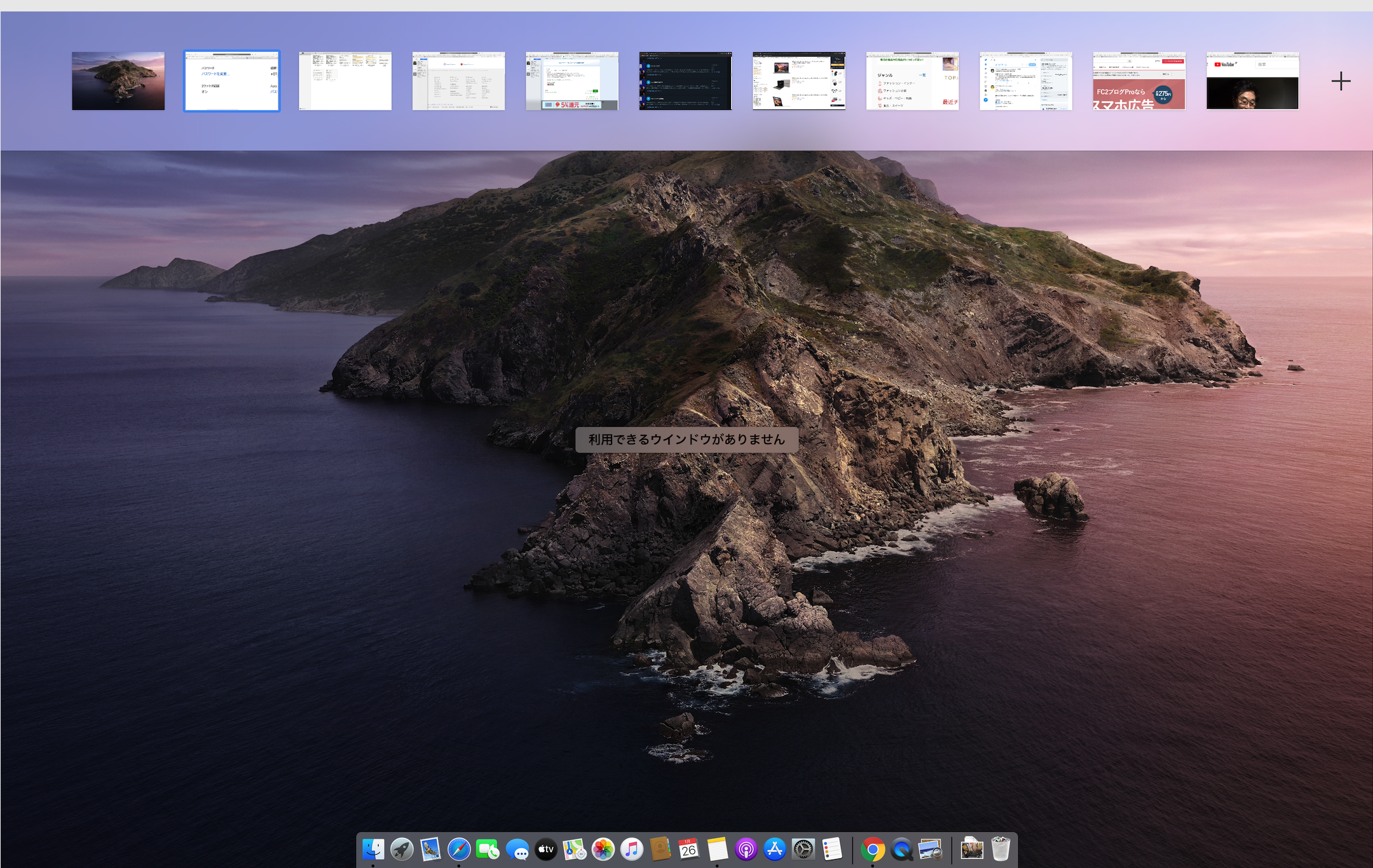Launch Launchpad rocket icon
Viewport: 1373px width, 868px height.
tap(402, 849)
